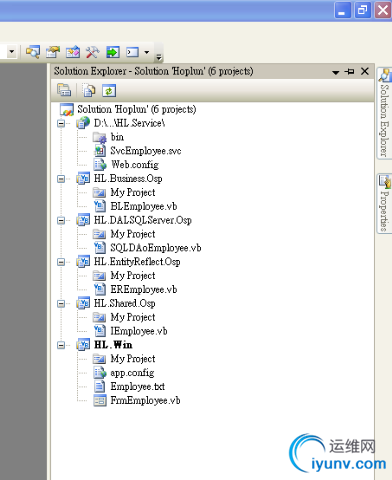This screenshot has width=392, height=480.
Task: Select HL.EntityReflect.Osp project
Action: click(137, 262)
